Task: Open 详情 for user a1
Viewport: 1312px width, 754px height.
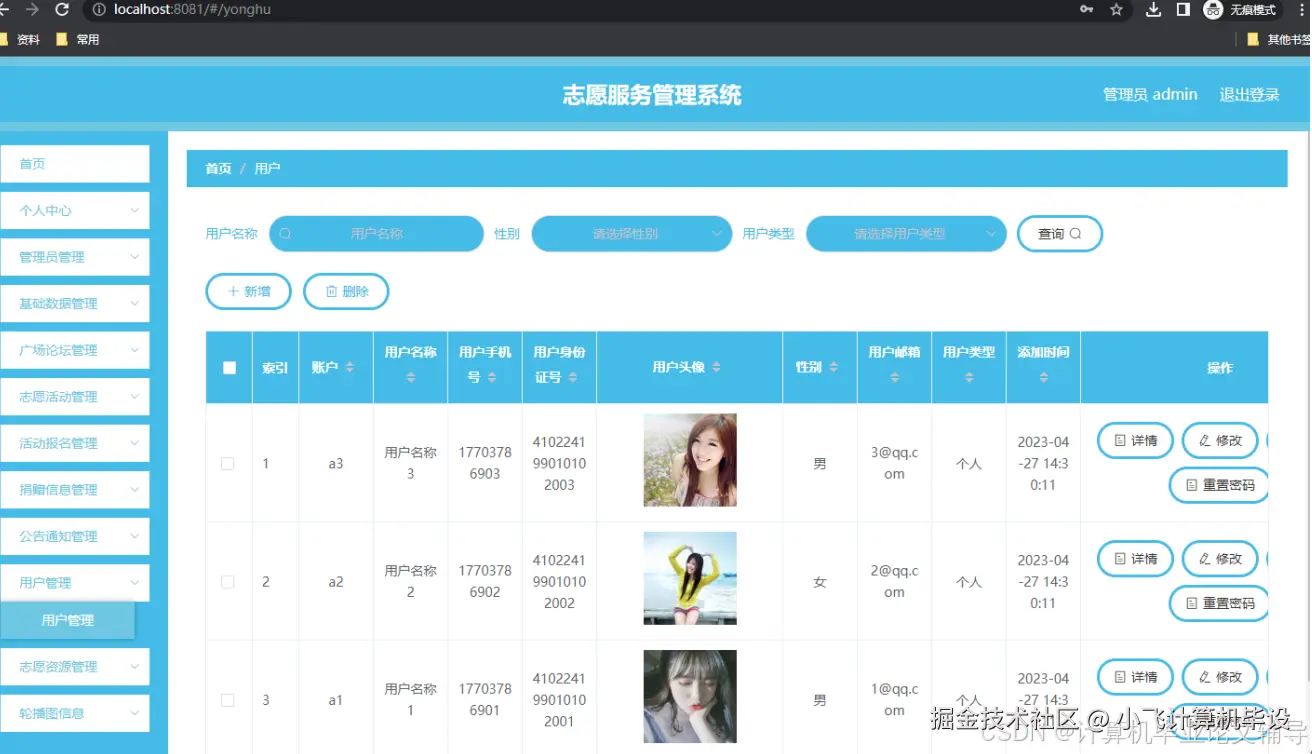Action: tap(1135, 677)
